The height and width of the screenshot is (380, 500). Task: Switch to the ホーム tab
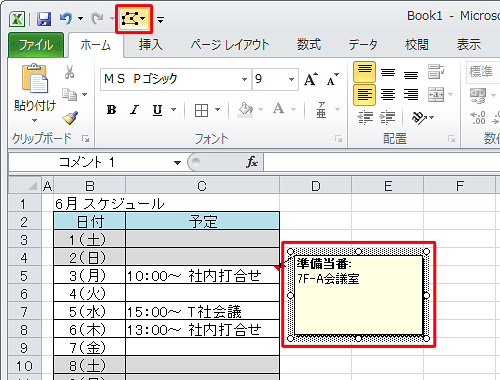coord(96,45)
